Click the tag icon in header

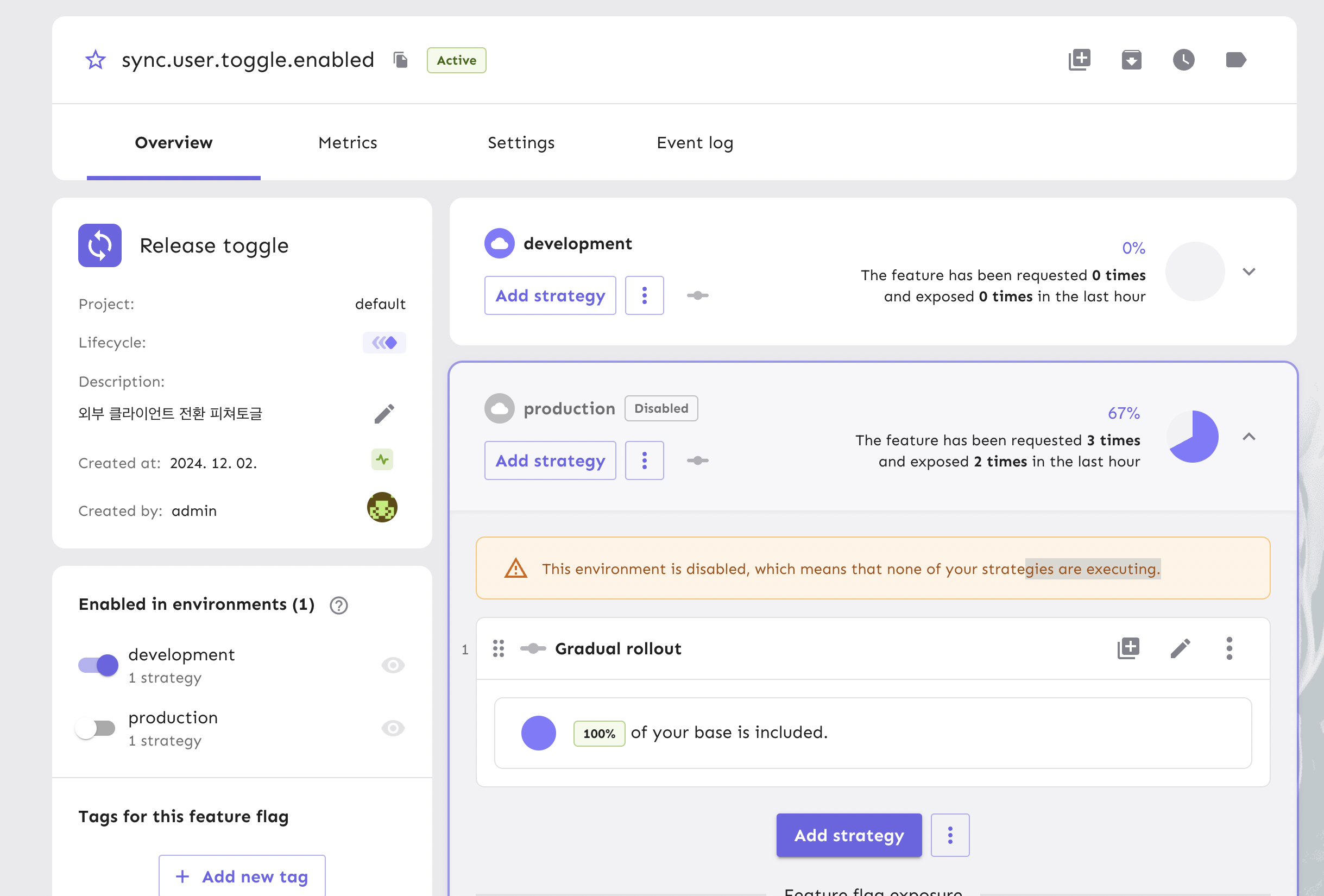[1235, 60]
